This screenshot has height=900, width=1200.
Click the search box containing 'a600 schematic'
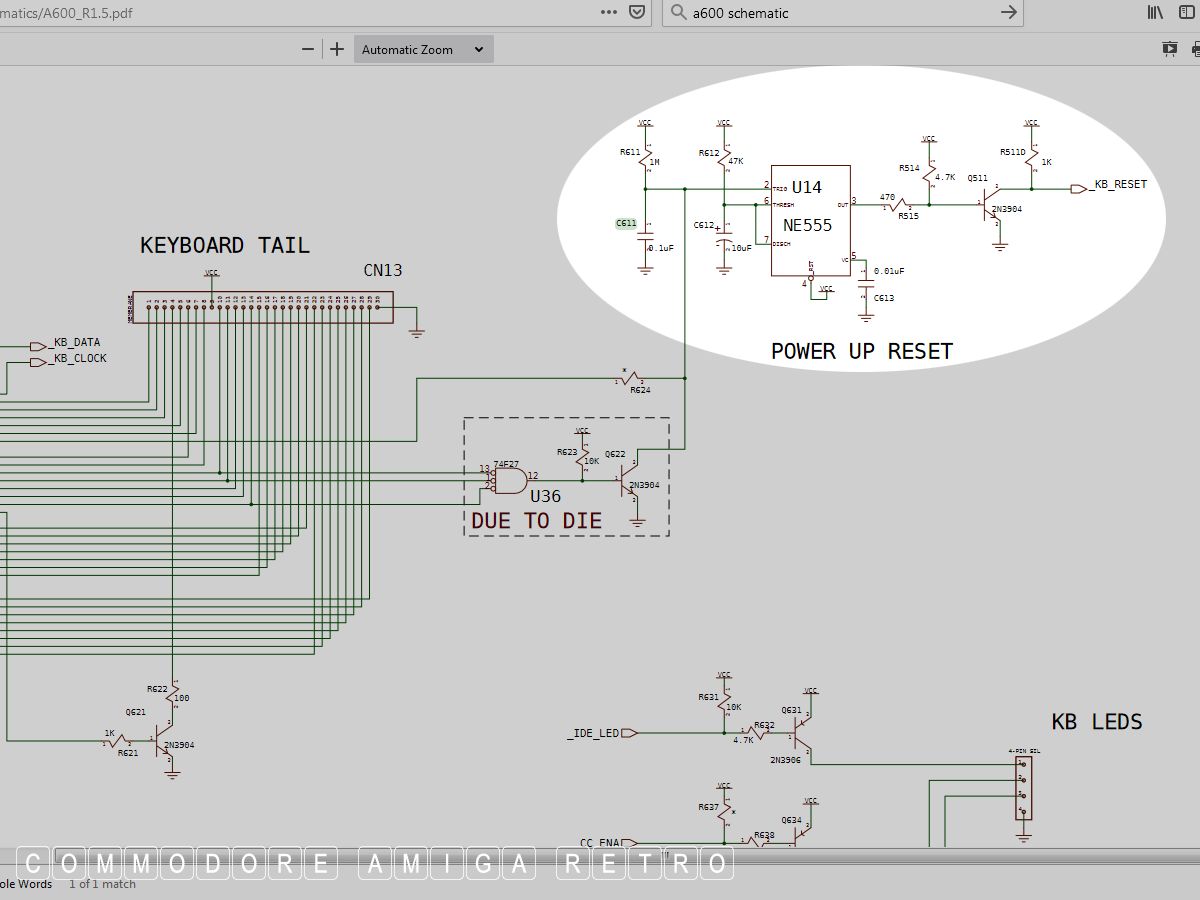(x=840, y=13)
